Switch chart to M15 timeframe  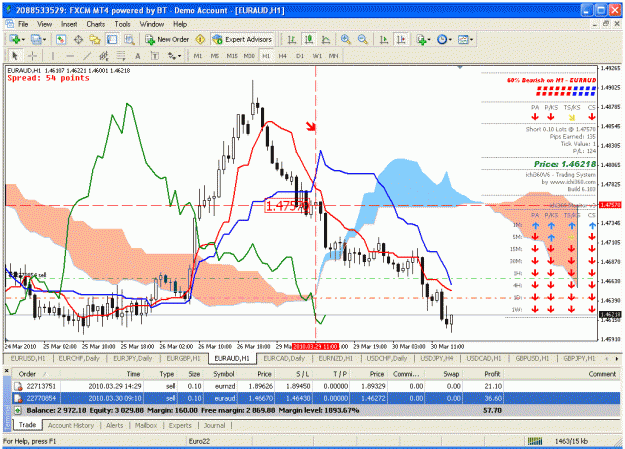tap(232, 56)
